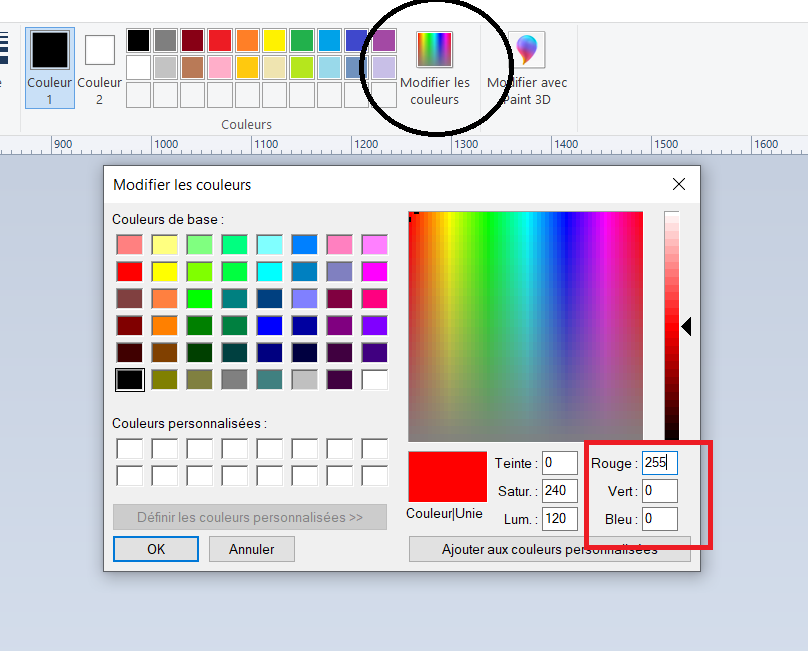Focus the Teinte input field
The width and height of the screenshot is (808, 651).
(x=560, y=463)
